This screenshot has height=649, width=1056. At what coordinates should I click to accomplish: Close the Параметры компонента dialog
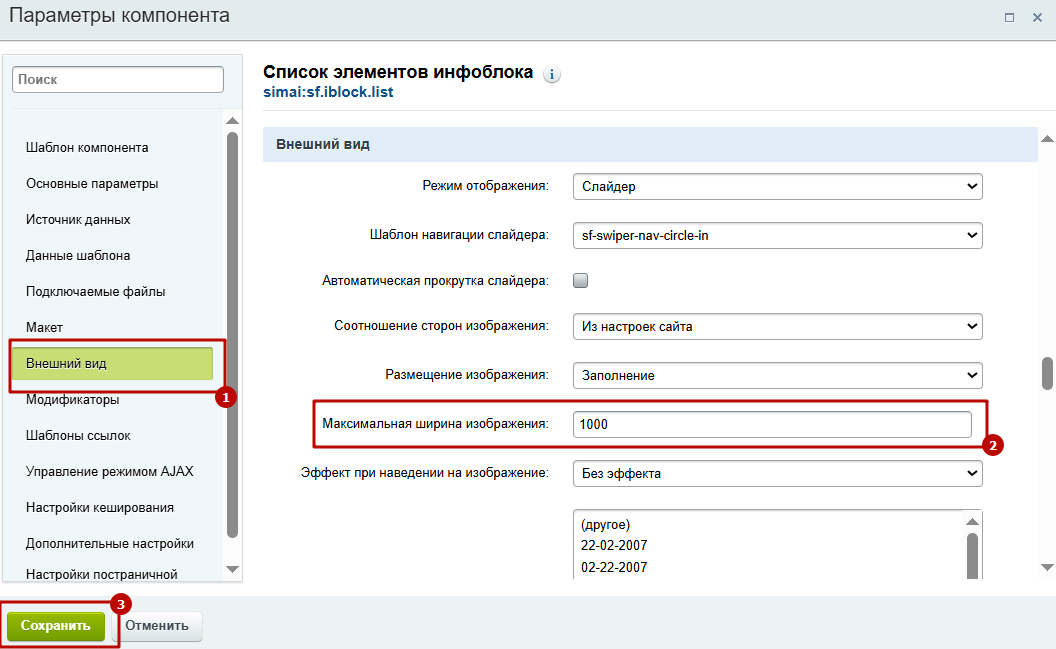1037,17
